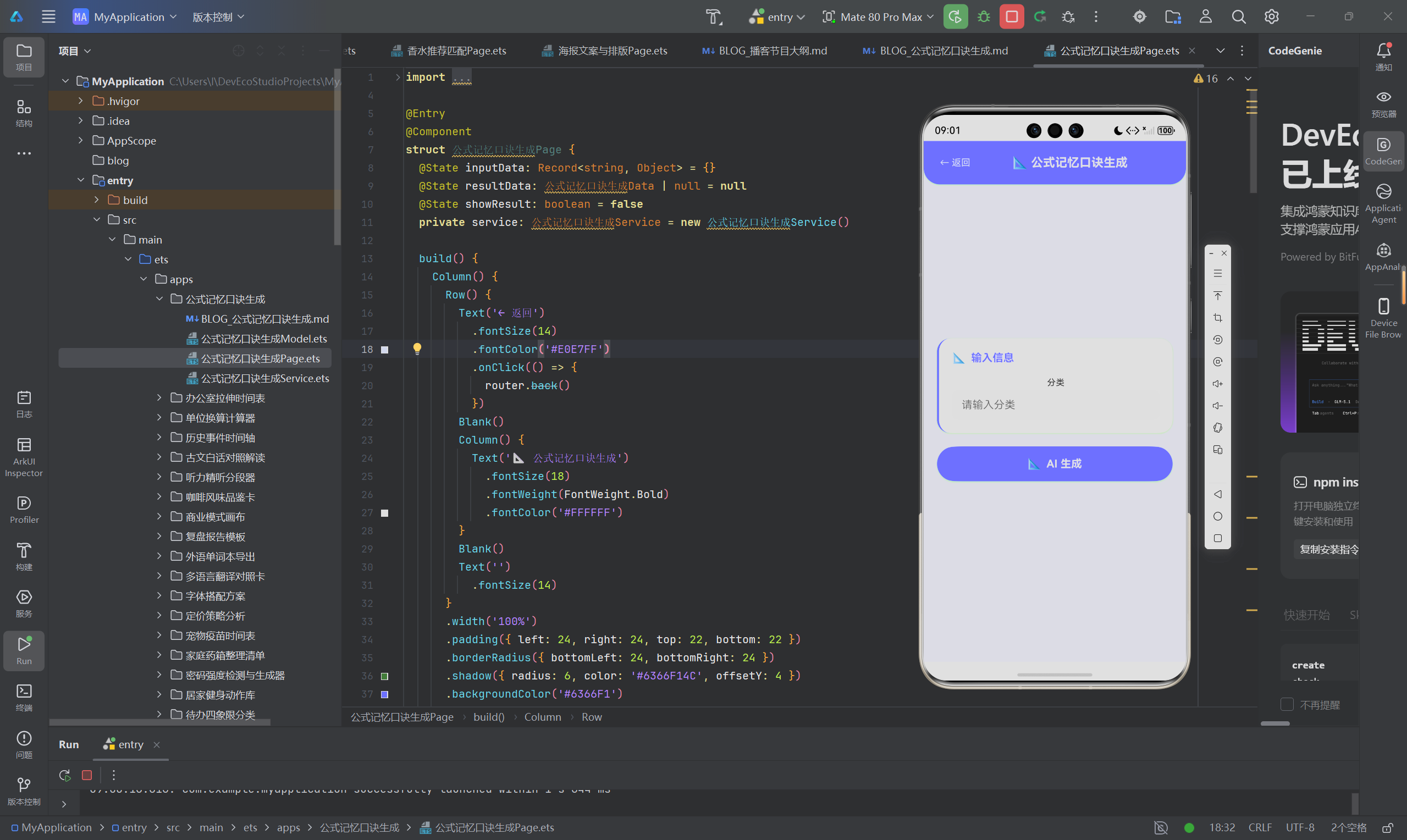
Task: Click 复制安装指令 button
Action: point(1328,549)
